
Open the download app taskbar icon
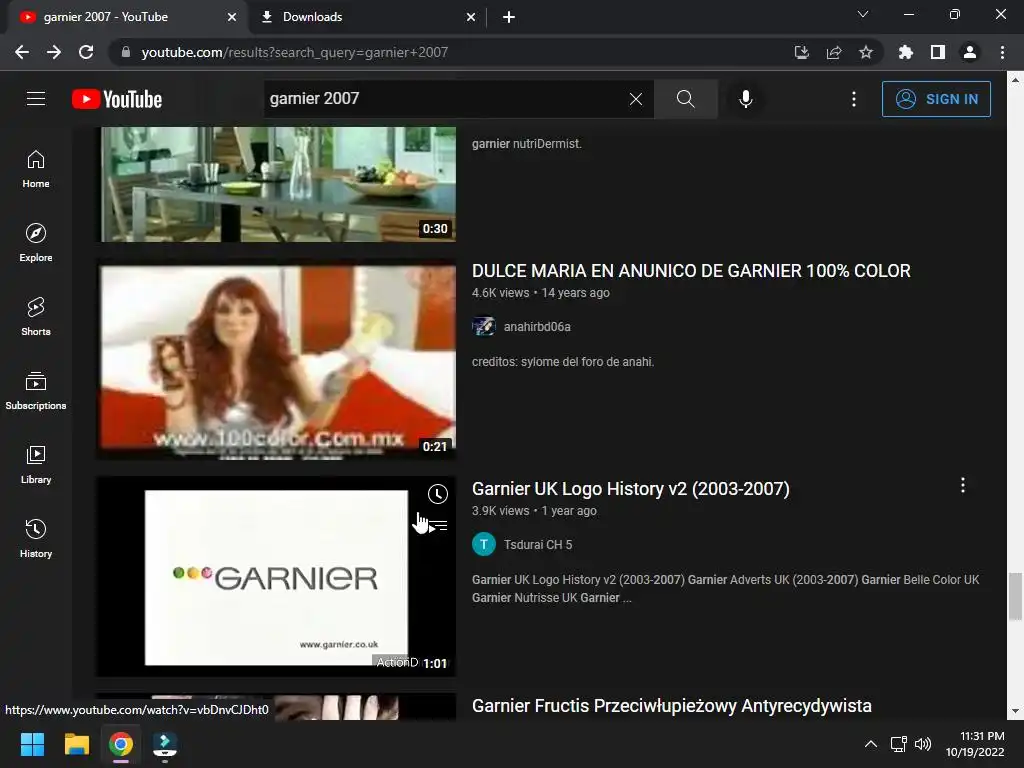165,744
